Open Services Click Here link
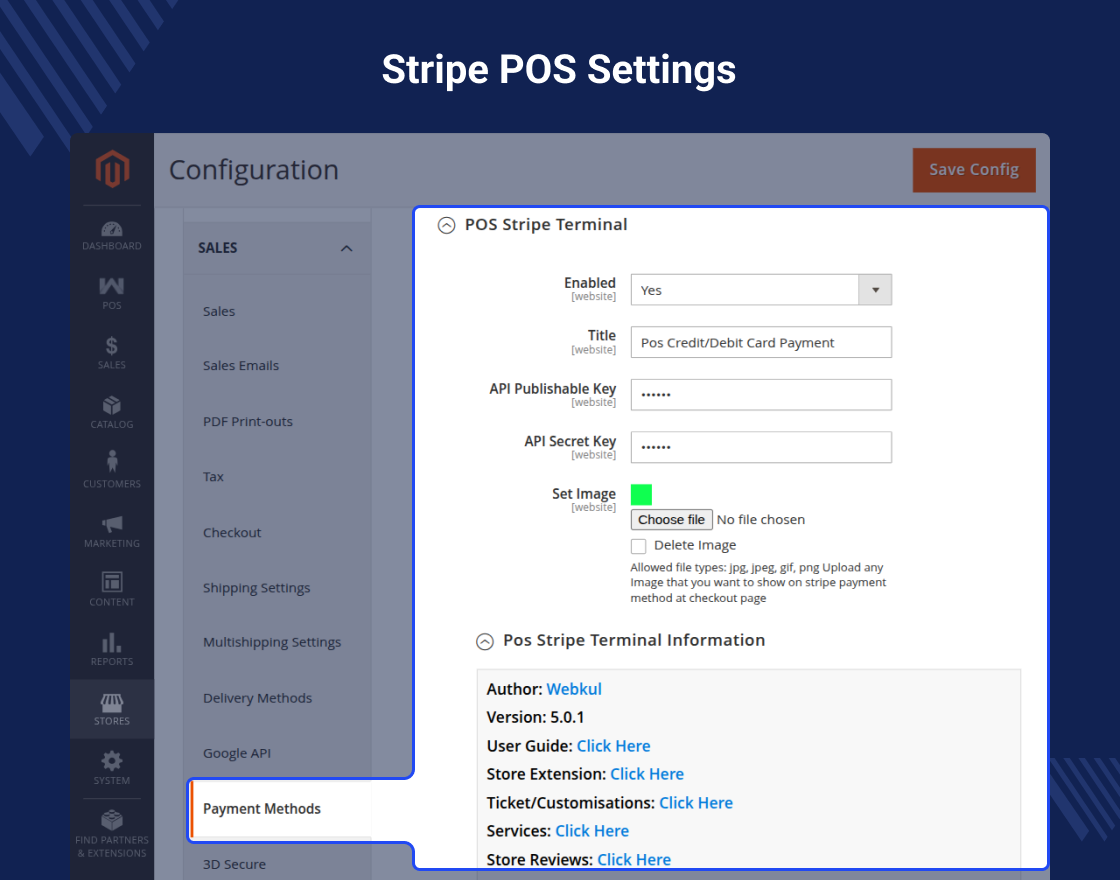Image resolution: width=1120 pixels, height=880 pixels. [591, 831]
